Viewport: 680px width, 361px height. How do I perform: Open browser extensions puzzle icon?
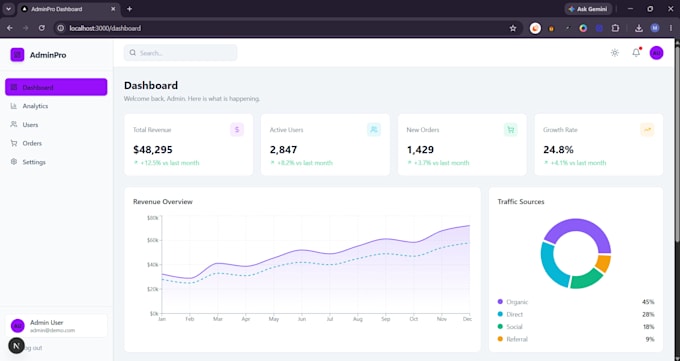[615, 28]
